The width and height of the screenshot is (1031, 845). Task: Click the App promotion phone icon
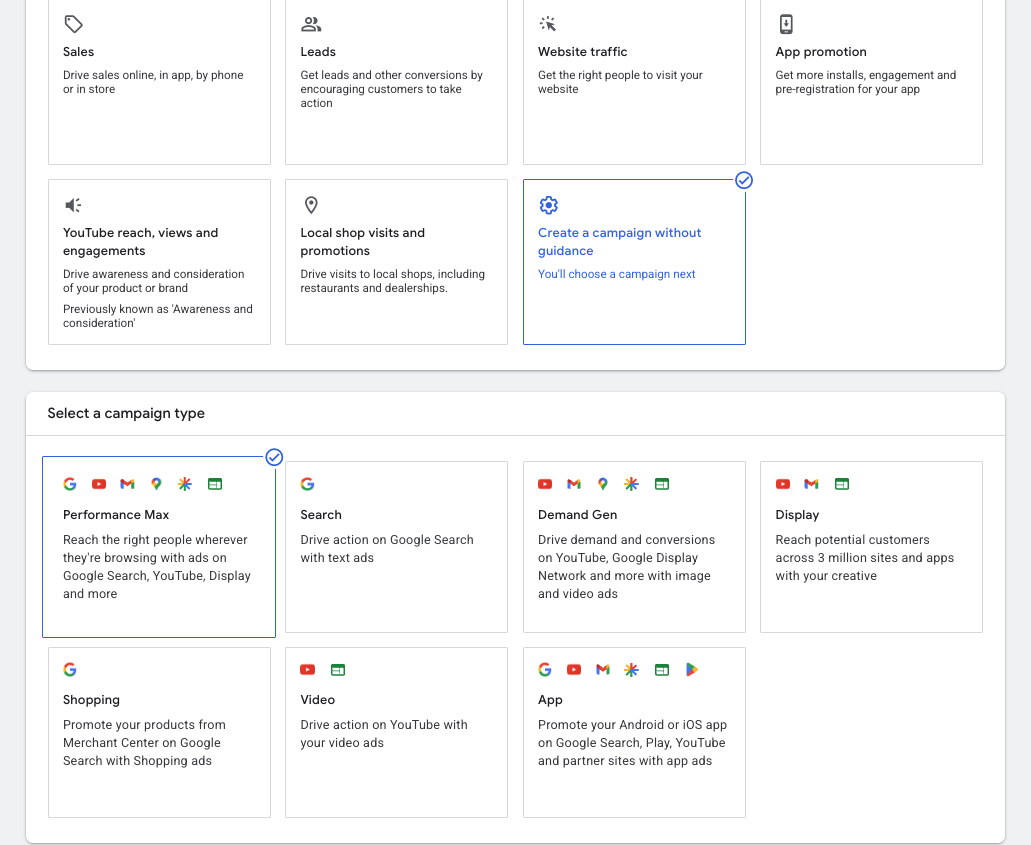point(786,24)
